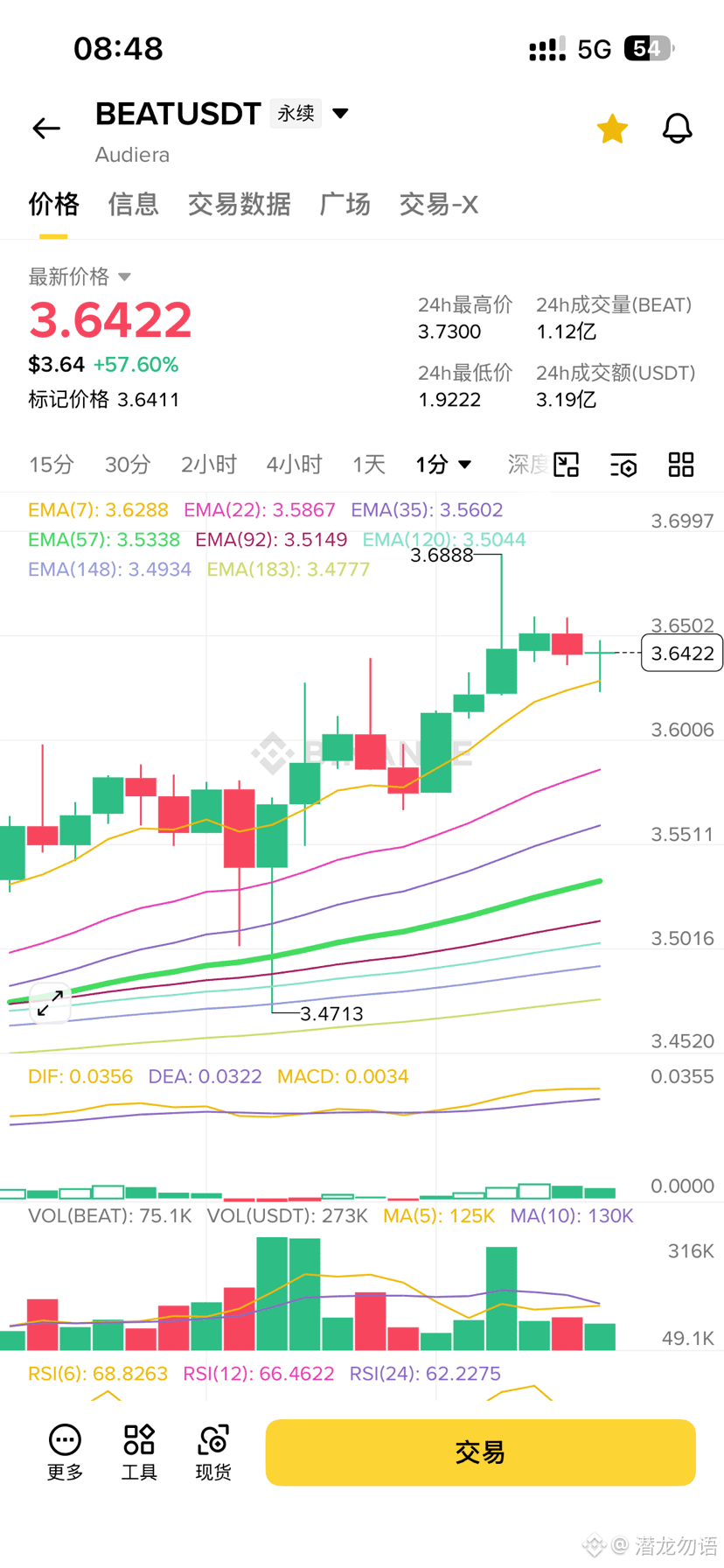Click the 3.6888 high price marker
The width and height of the screenshot is (724, 1568).
[x=442, y=556]
